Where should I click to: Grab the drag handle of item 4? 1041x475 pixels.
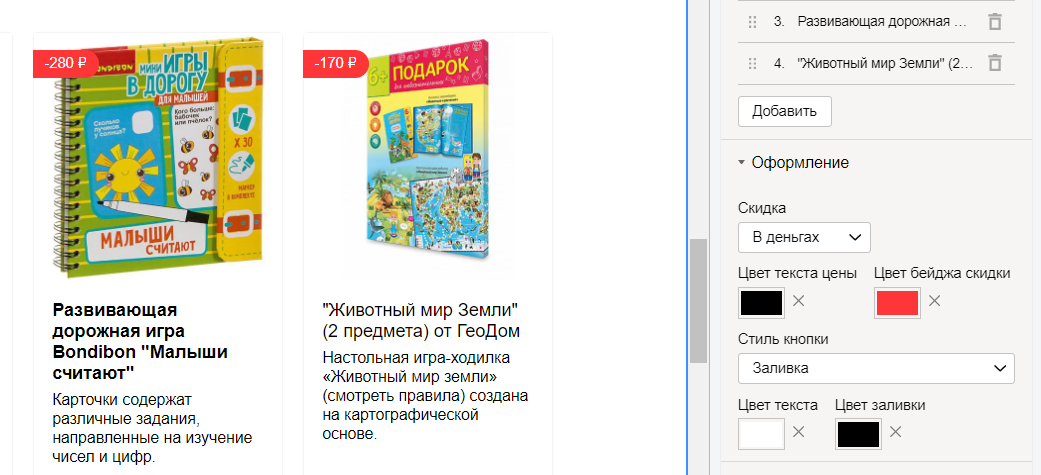click(x=752, y=64)
